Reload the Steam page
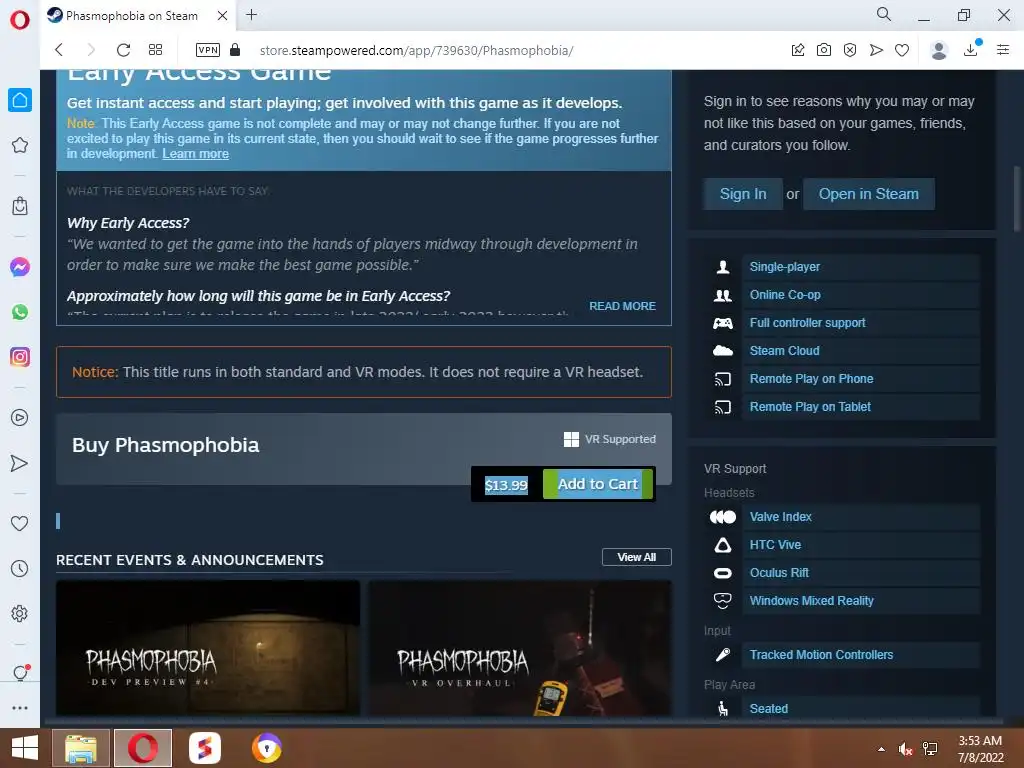Screen dimensions: 1024x768 (123, 50)
